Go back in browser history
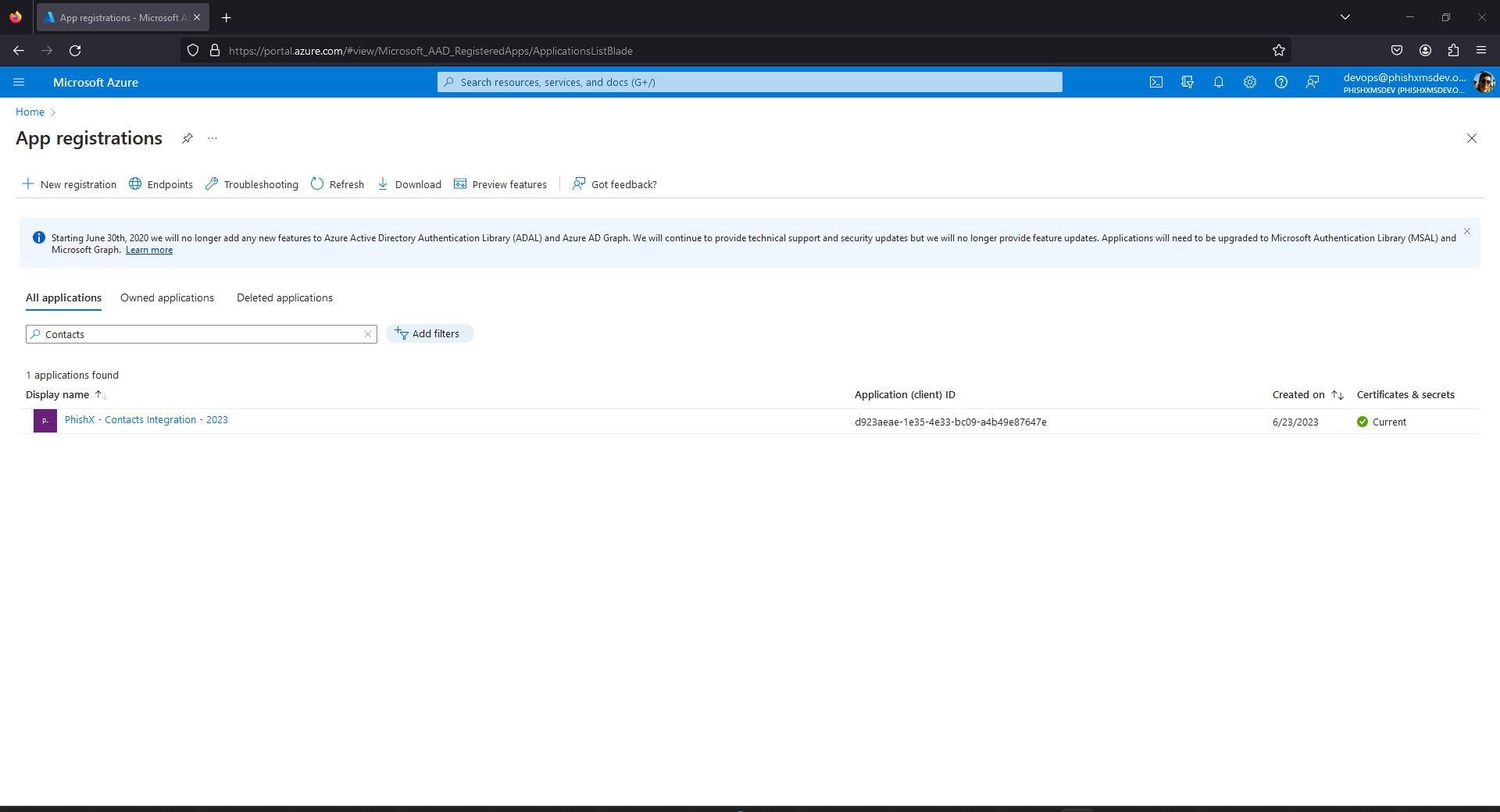 tap(19, 50)
